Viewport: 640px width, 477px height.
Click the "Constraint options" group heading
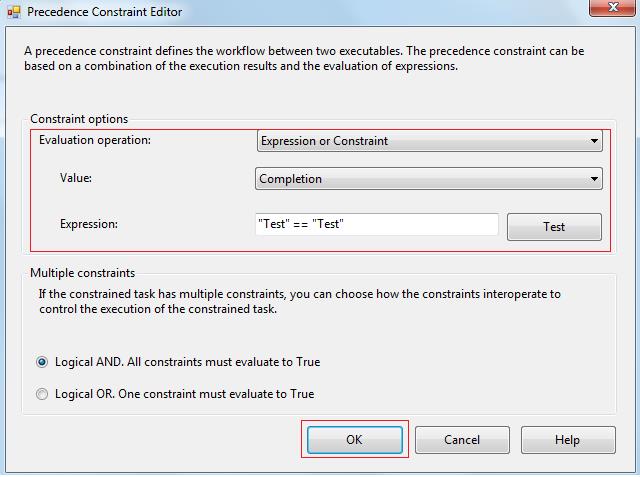coord(79,119)
